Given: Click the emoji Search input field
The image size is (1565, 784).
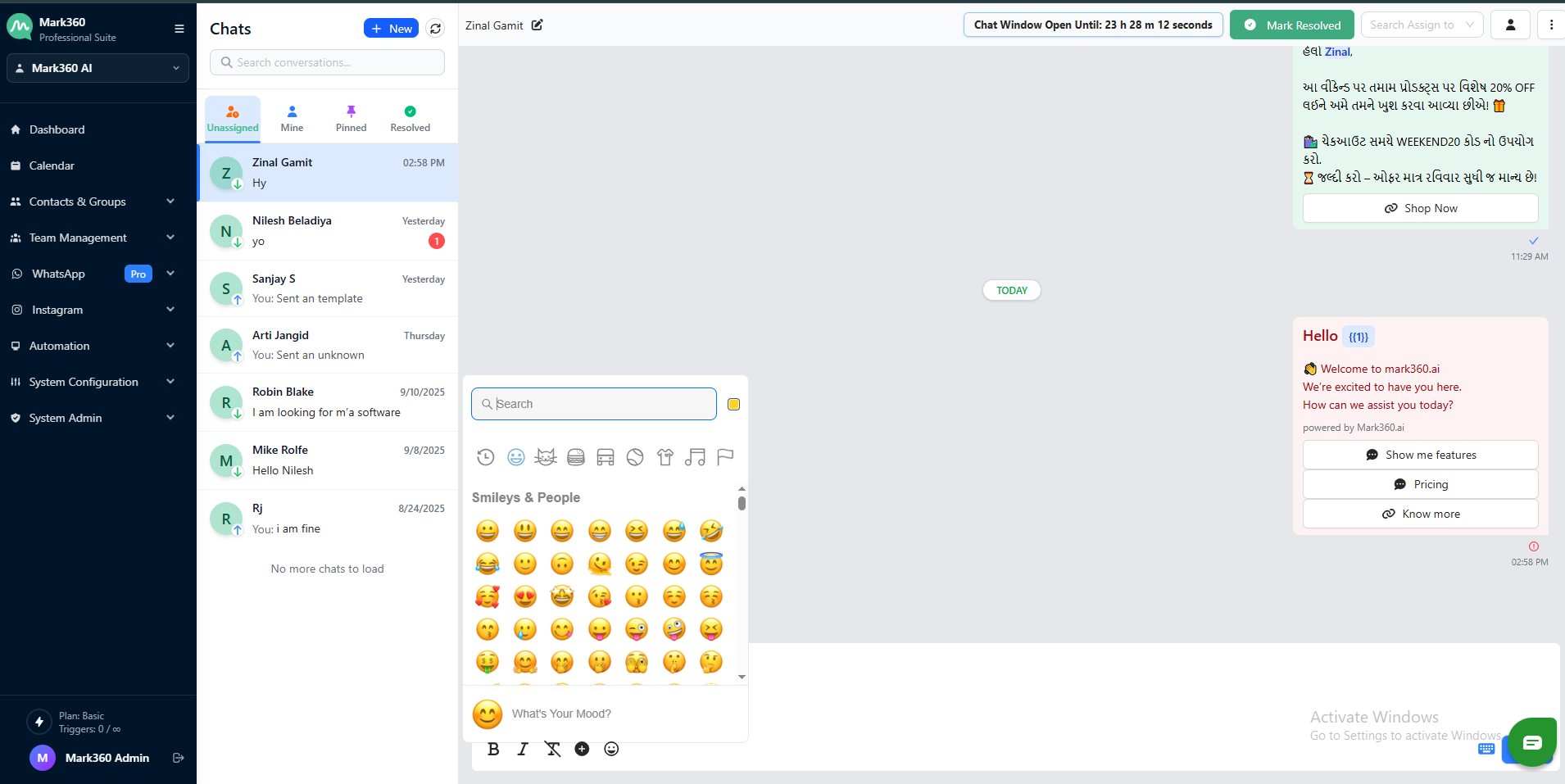Looking at the screenshot, I should click(594, 404).
